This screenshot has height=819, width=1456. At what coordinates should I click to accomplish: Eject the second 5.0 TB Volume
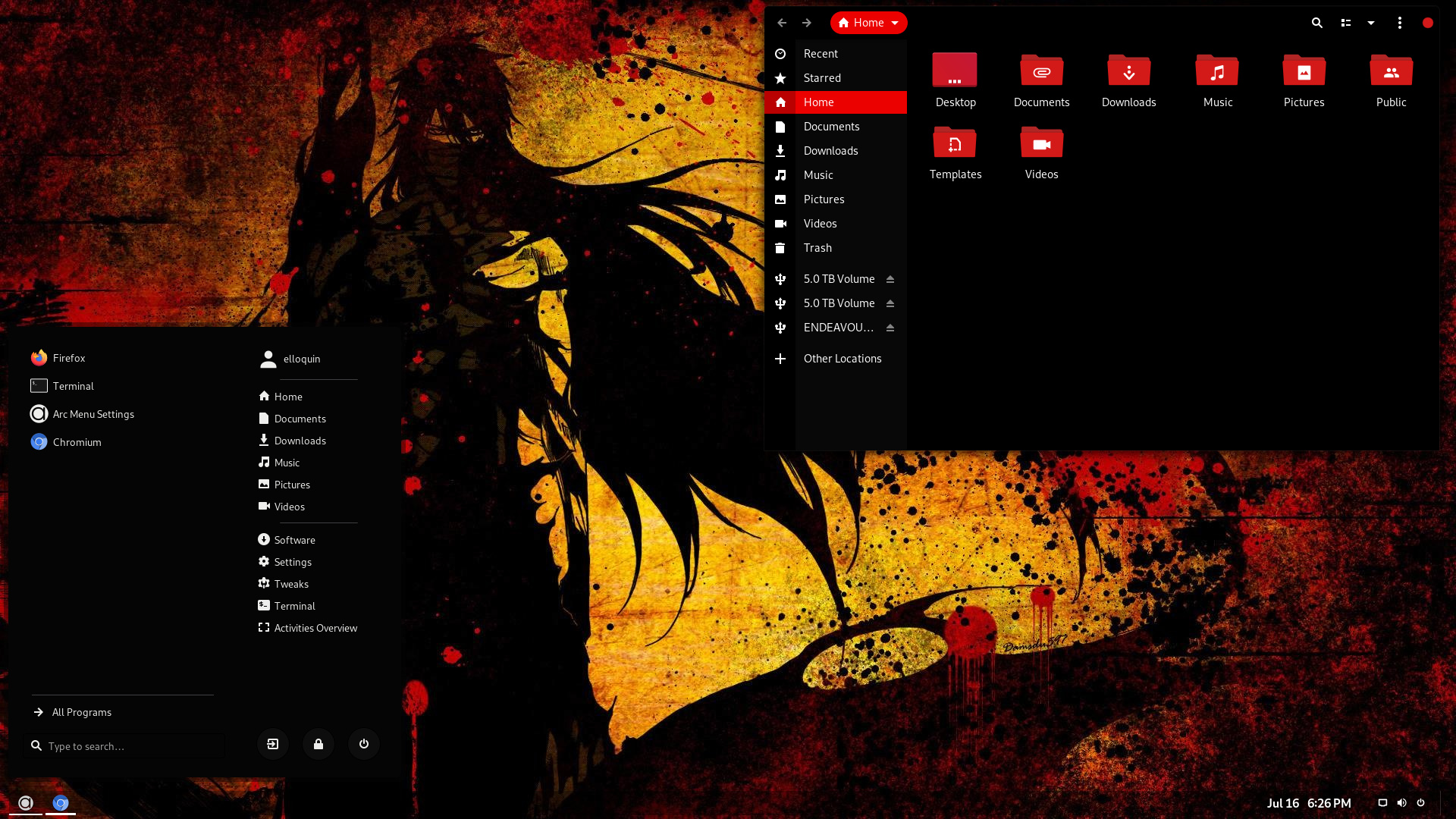pyautogui.click(x=890, y=303)
